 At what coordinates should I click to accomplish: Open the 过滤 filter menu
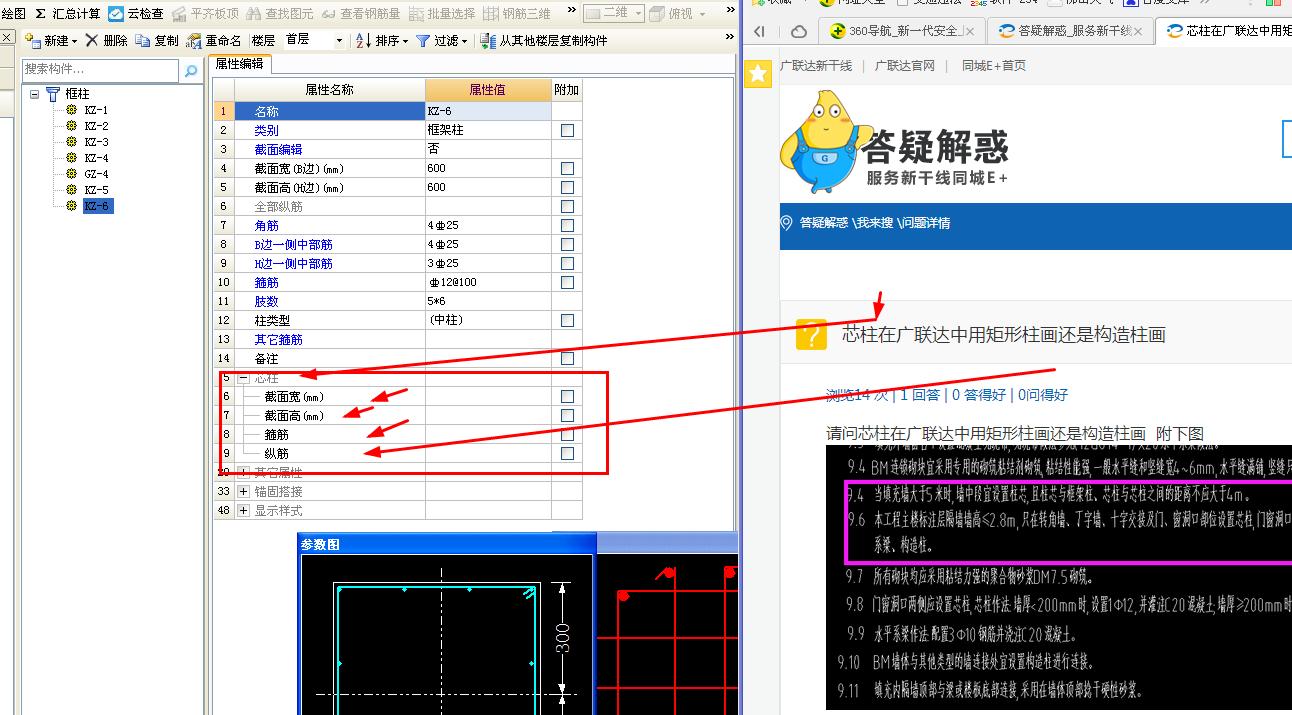point(441,40)
